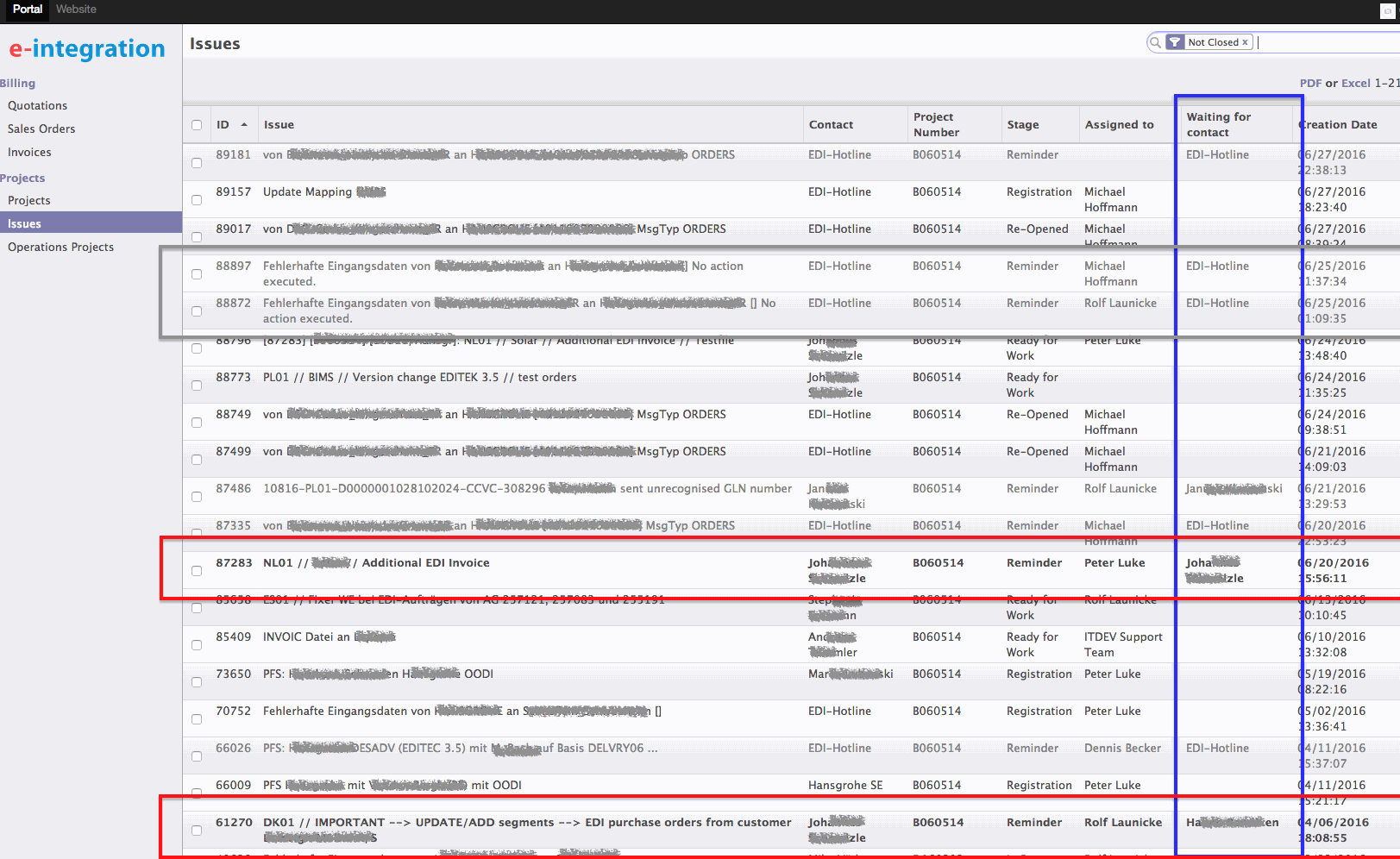Sort by the Assigned to column header
Image resolution: width=1400 pixels, height=859 pixels.
[x=1119, y=125]
